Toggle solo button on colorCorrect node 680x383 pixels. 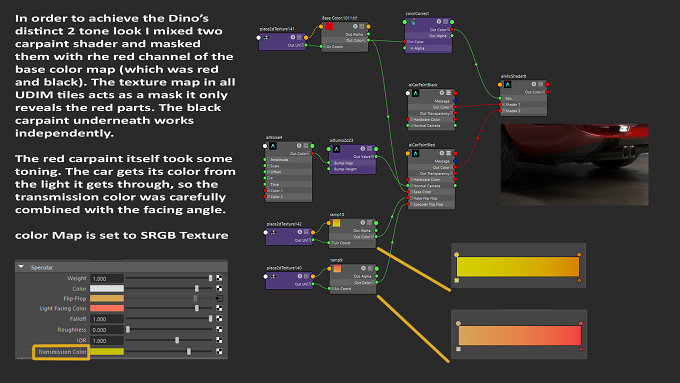click(439, 22)
